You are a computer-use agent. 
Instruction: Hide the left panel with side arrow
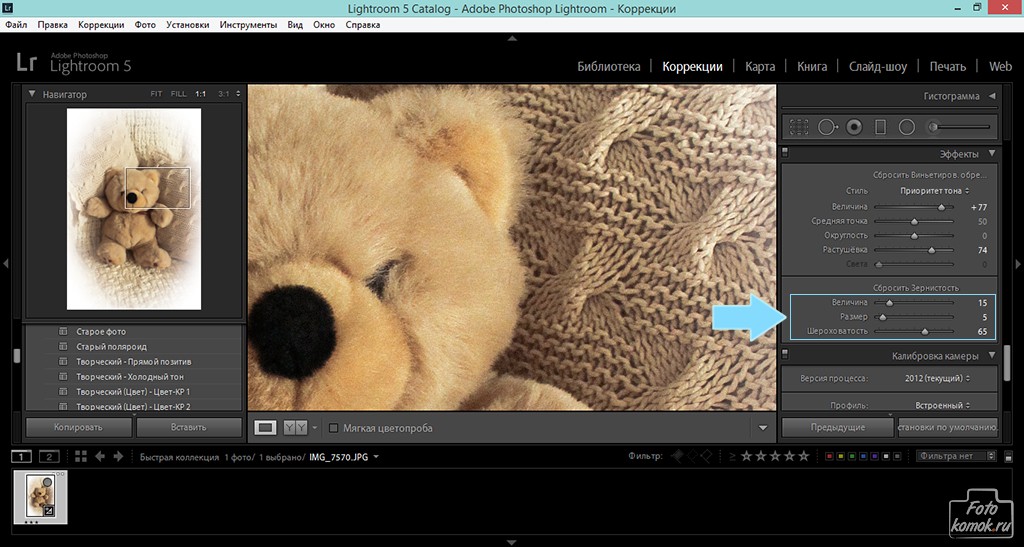[5, 264]
